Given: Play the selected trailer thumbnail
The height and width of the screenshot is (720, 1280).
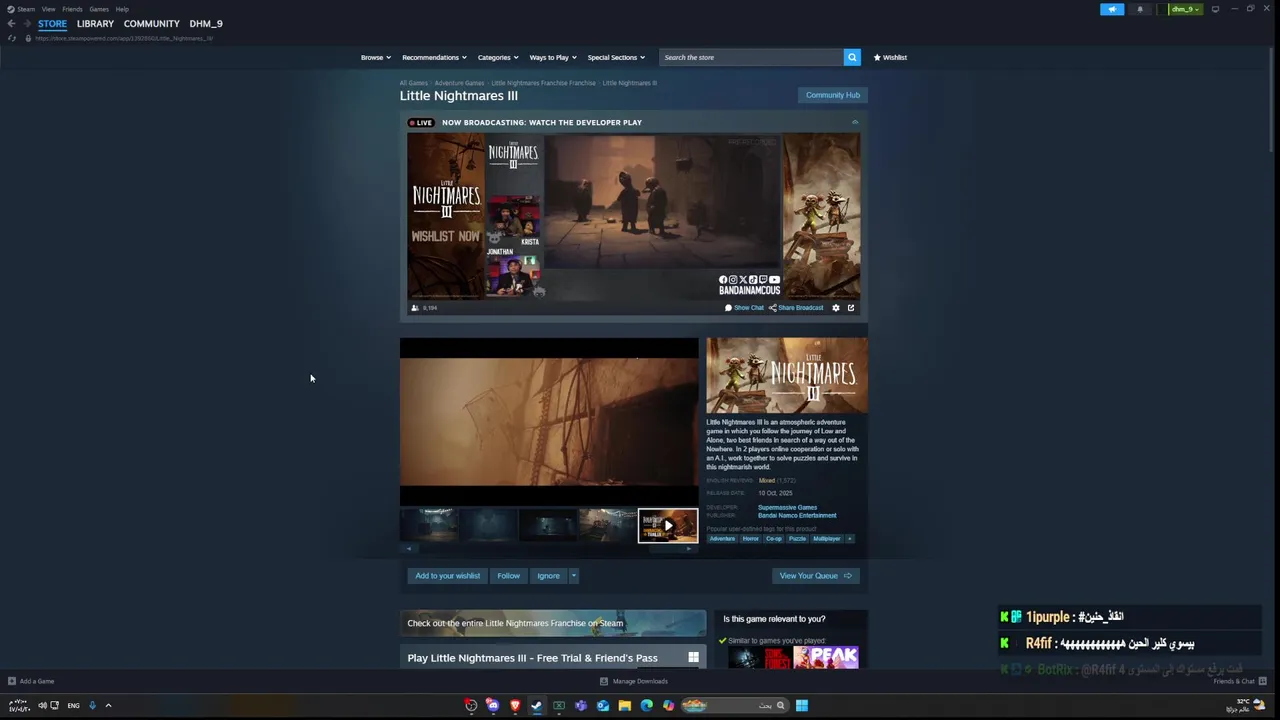Looking at the screenshot, I should (x=668, y=525).
